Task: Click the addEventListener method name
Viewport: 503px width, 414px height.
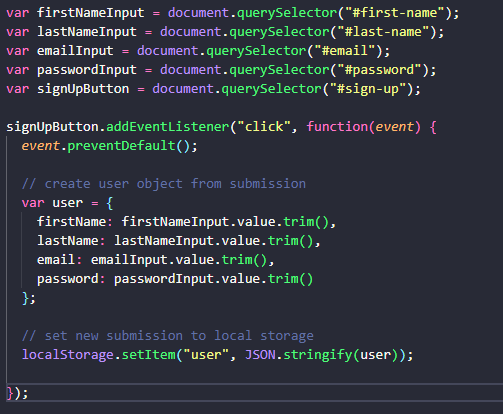Action: pyautogui.click(x=168, y=127)
